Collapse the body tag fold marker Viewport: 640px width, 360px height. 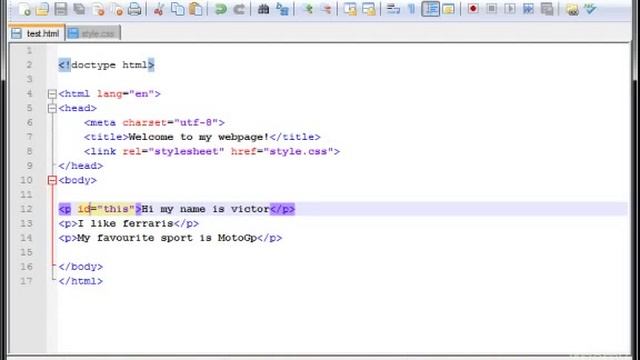coord(52,180)
